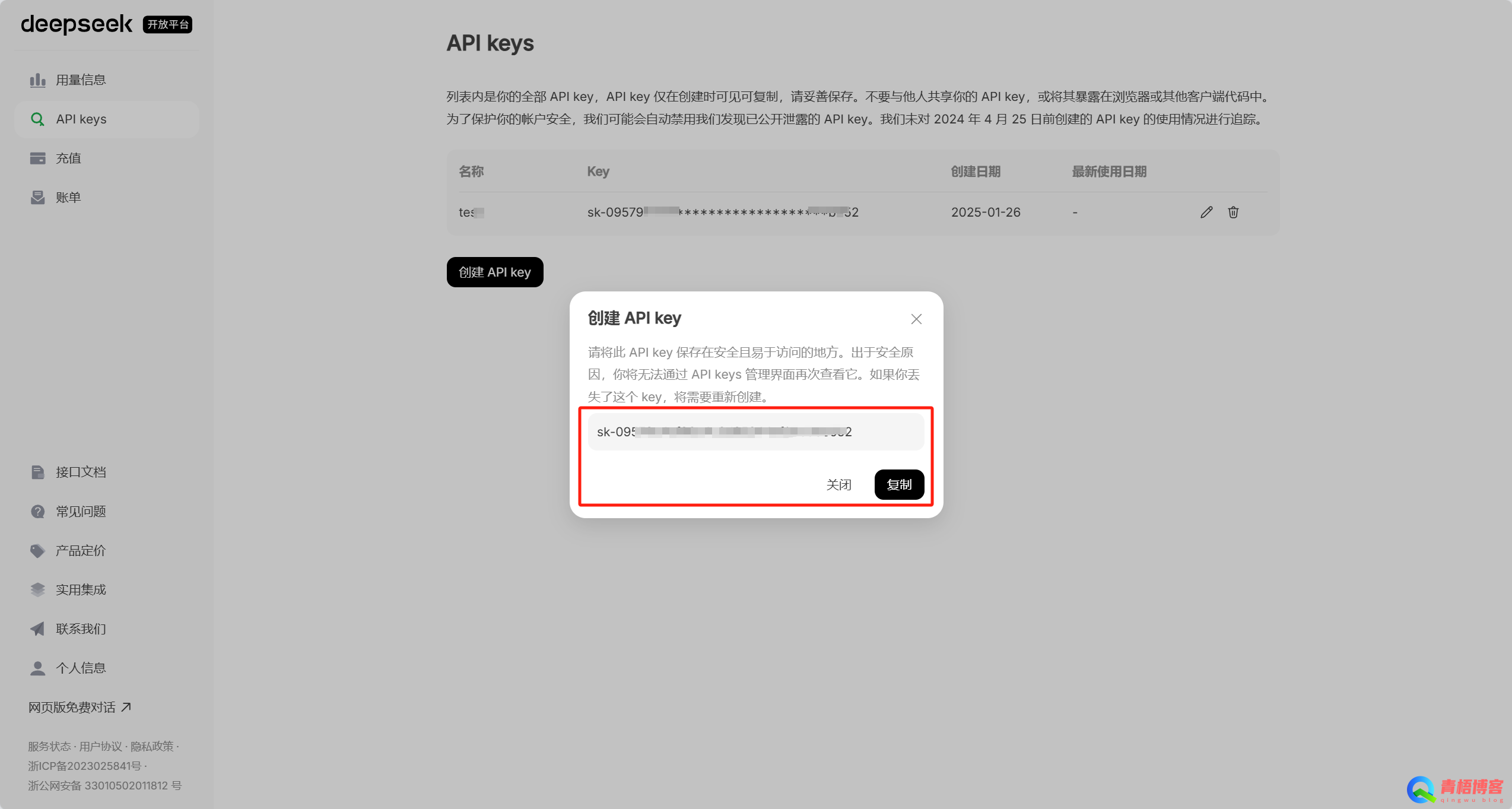Click the document icon beside 接口文档
The height and width of the screenshot is (809, 1512).
click(x=37, y=472)
